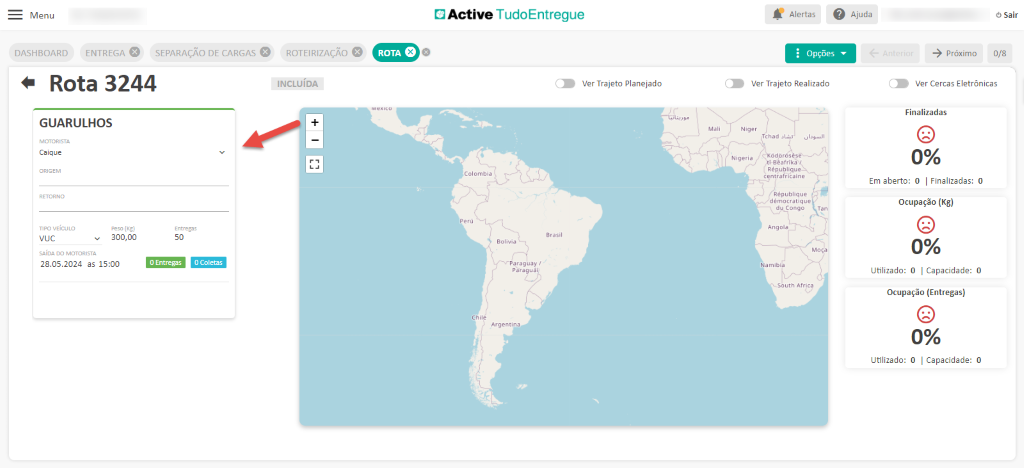Click the Origem input field
Image resolution: width=1024 pixels, height=468 pixels.
point(134,179)
